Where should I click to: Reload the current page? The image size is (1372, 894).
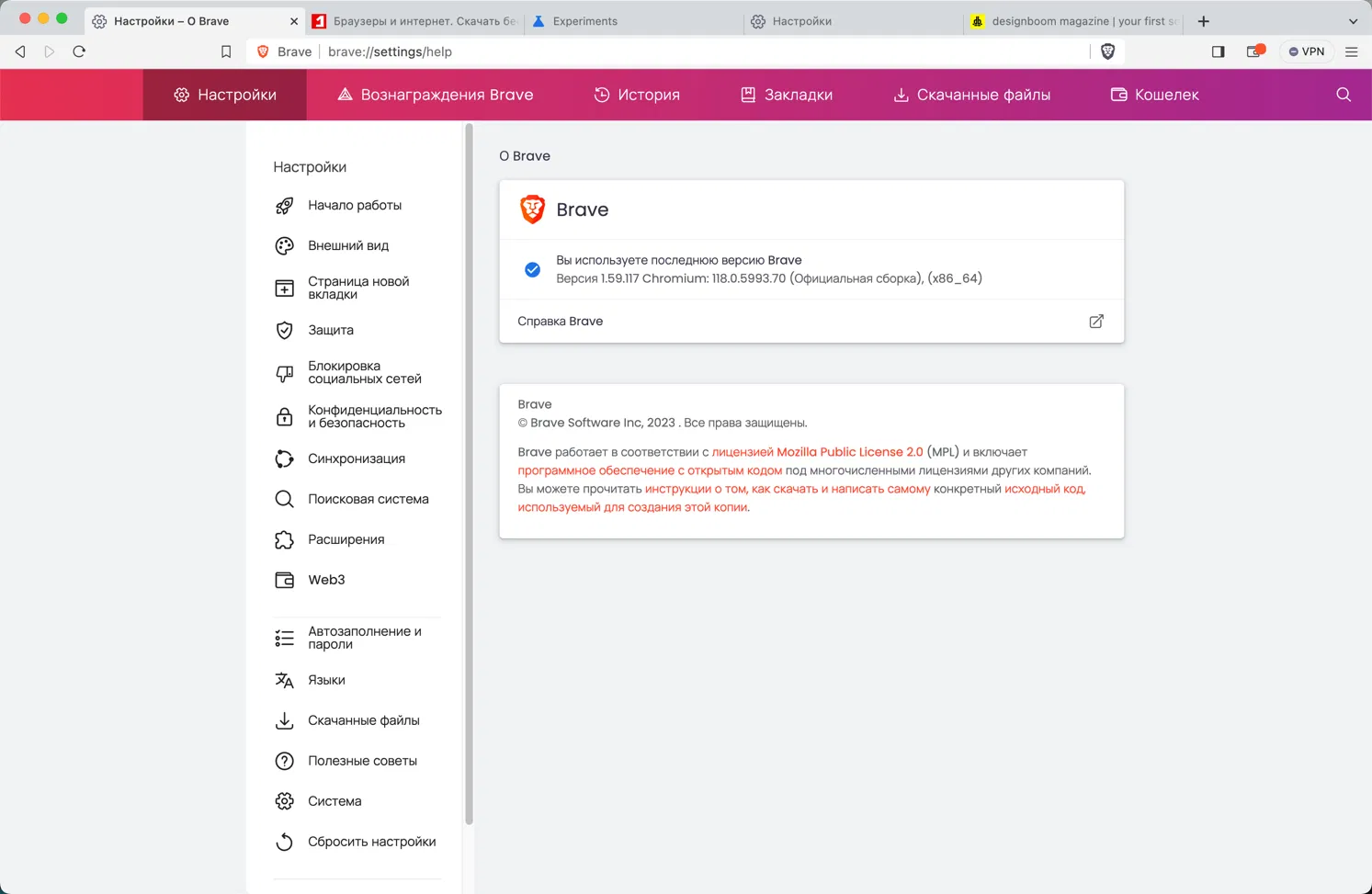click(x=79, y=51)
